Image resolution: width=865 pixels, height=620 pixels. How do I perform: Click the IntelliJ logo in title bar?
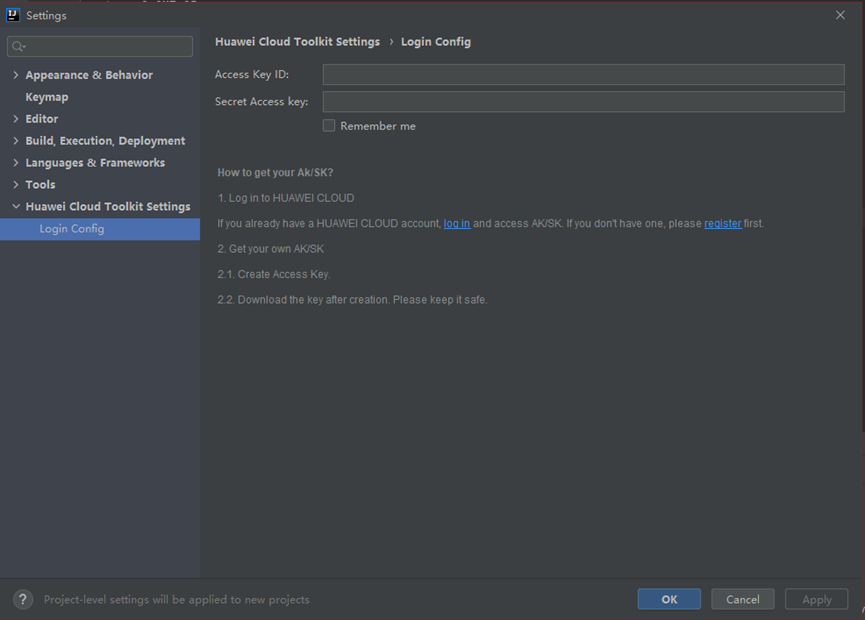[x=13, y=15]
